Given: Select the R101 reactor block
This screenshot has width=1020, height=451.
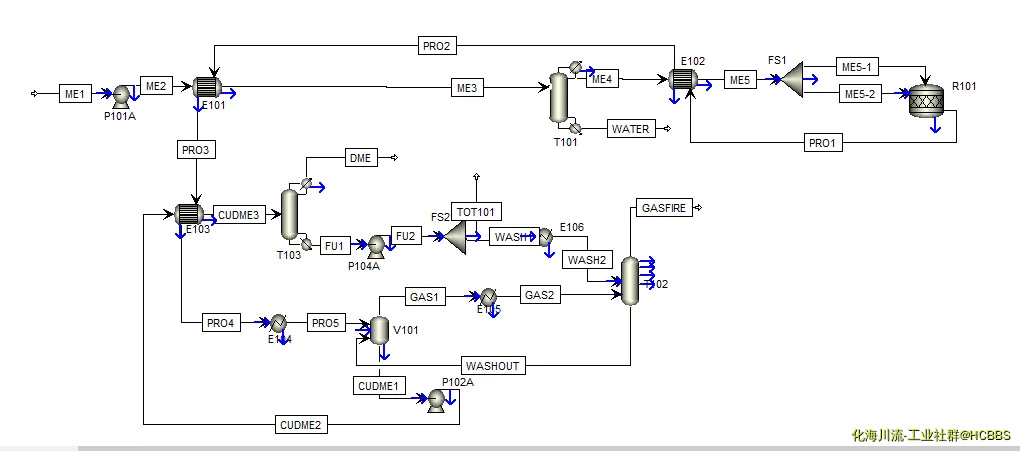Looking at the screenshot, I should tap(926, 102).
